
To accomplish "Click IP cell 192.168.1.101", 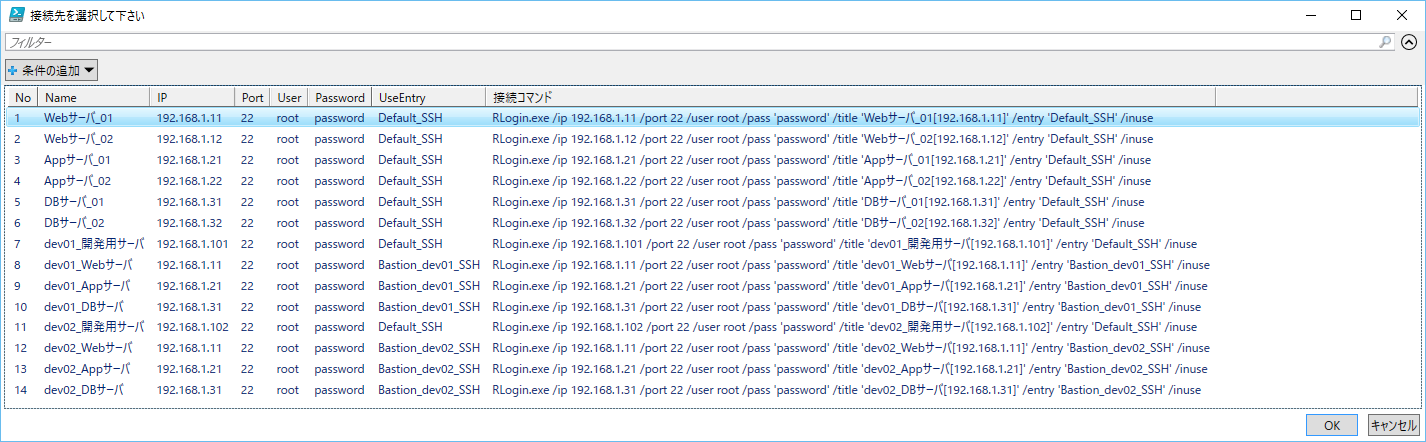I will (193, 244).
